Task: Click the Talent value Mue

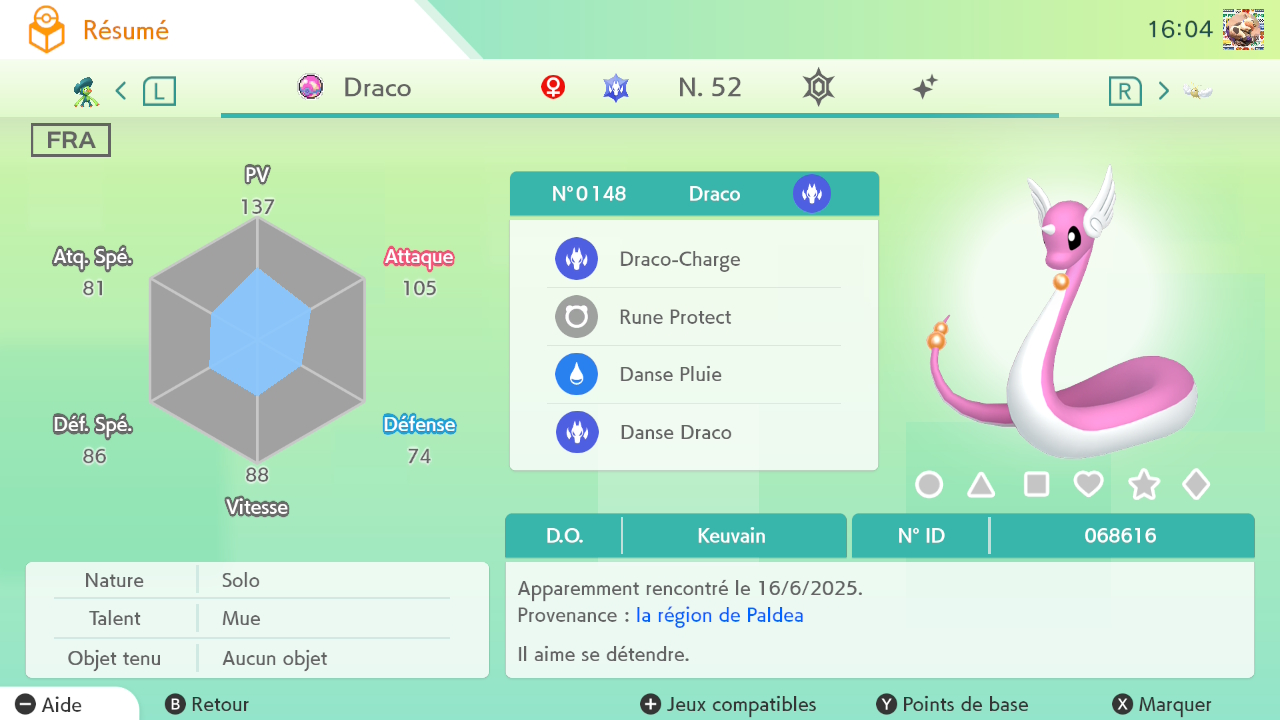Action: point(241,618)
